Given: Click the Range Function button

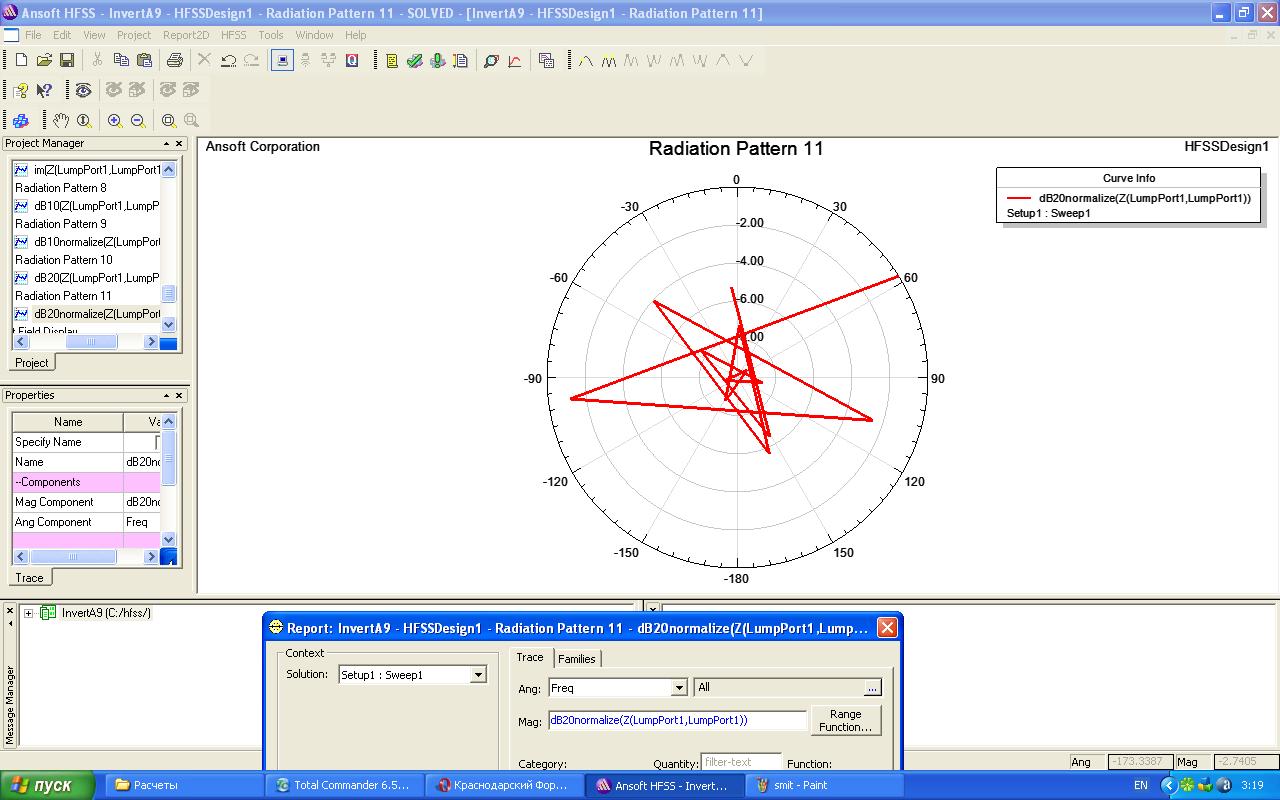Looking at the screenshot, I should [x=845, y=720].
